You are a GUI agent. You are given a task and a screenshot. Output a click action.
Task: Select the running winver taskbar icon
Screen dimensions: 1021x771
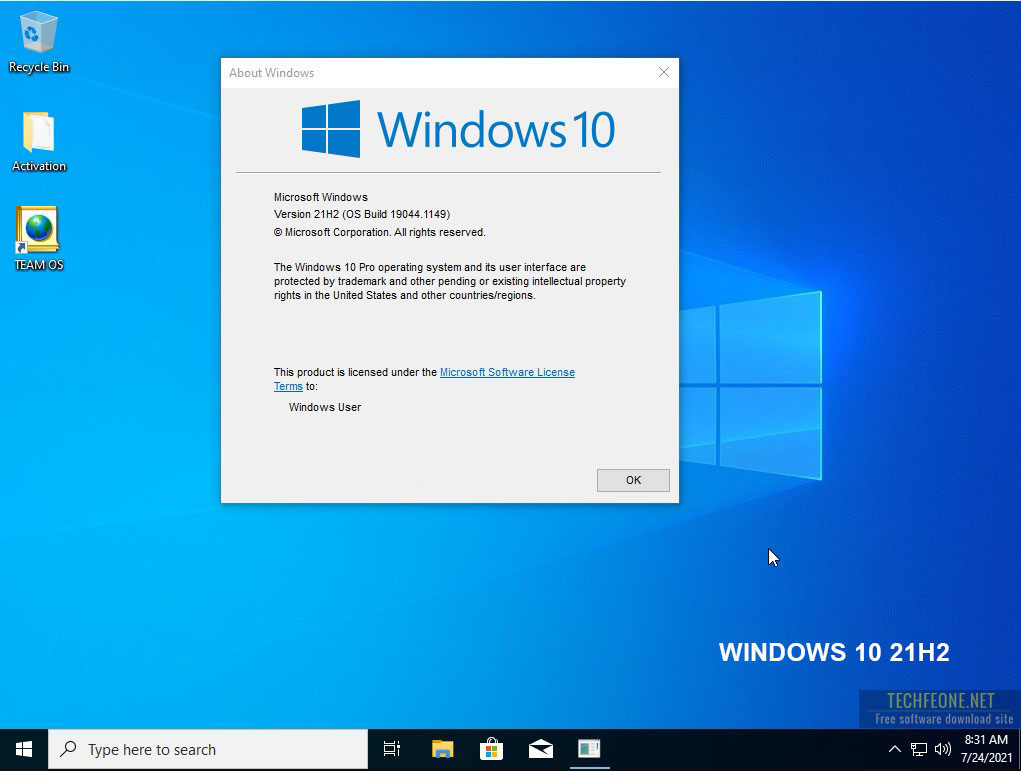(x=589, y=750)
